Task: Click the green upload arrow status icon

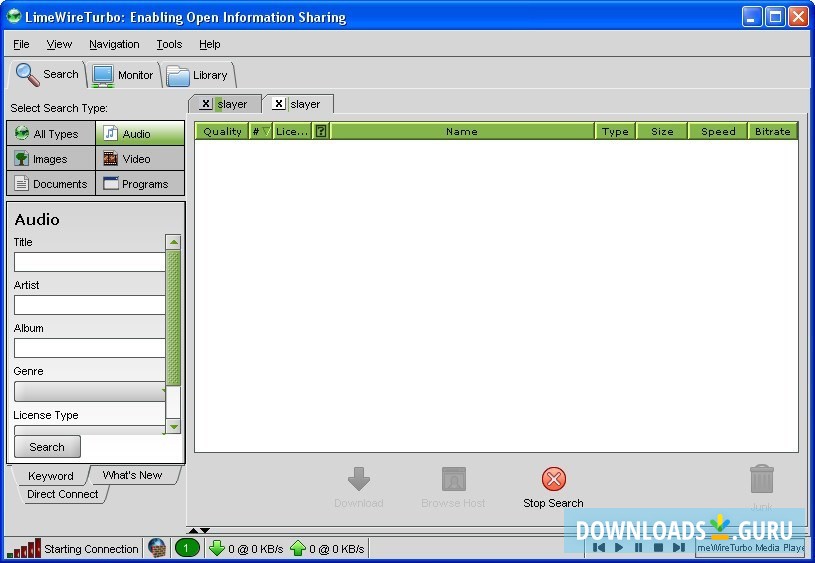Action: [x=298, y=548]
